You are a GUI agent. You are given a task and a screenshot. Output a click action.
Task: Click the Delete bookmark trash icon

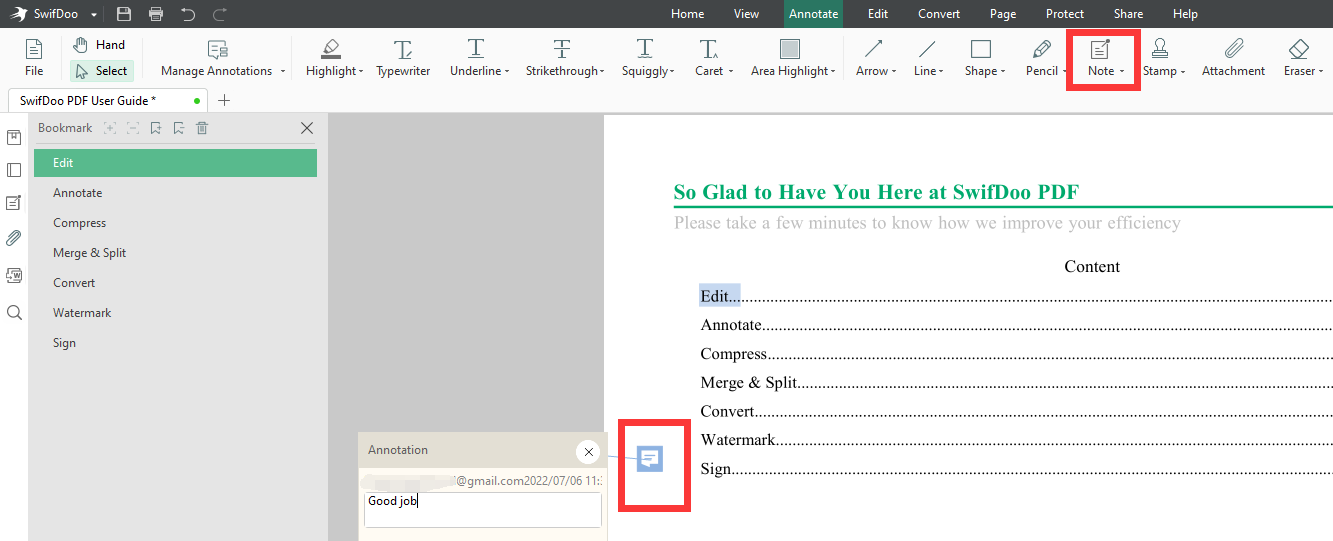coord(202,128)
